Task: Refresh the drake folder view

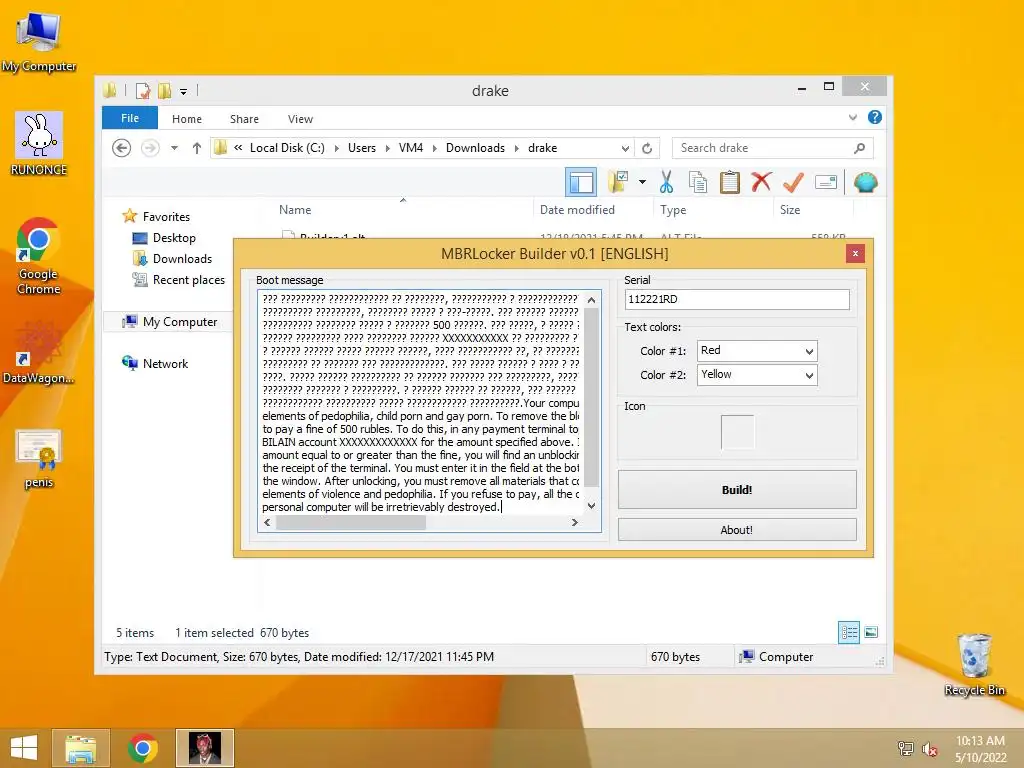Action: pyautogui.click(x=647, y=148)
